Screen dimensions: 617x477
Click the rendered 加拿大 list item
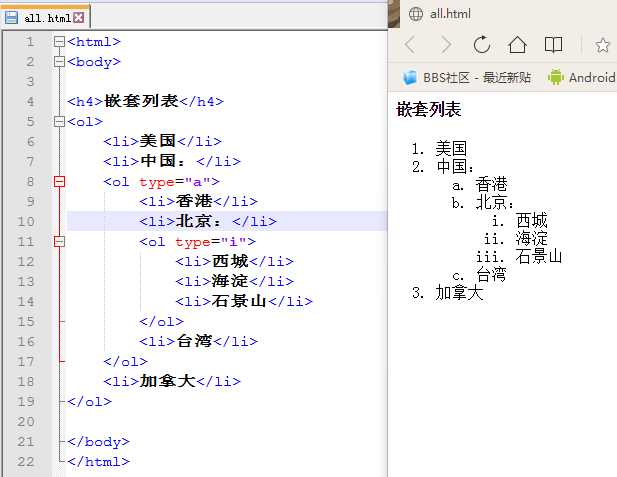[459, 292]
